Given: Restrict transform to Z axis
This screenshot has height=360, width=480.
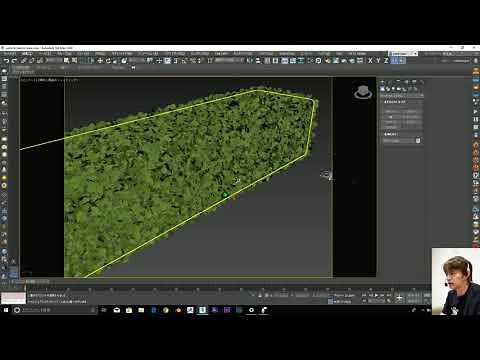Looking at the screenshot, I should pos(386,61).
